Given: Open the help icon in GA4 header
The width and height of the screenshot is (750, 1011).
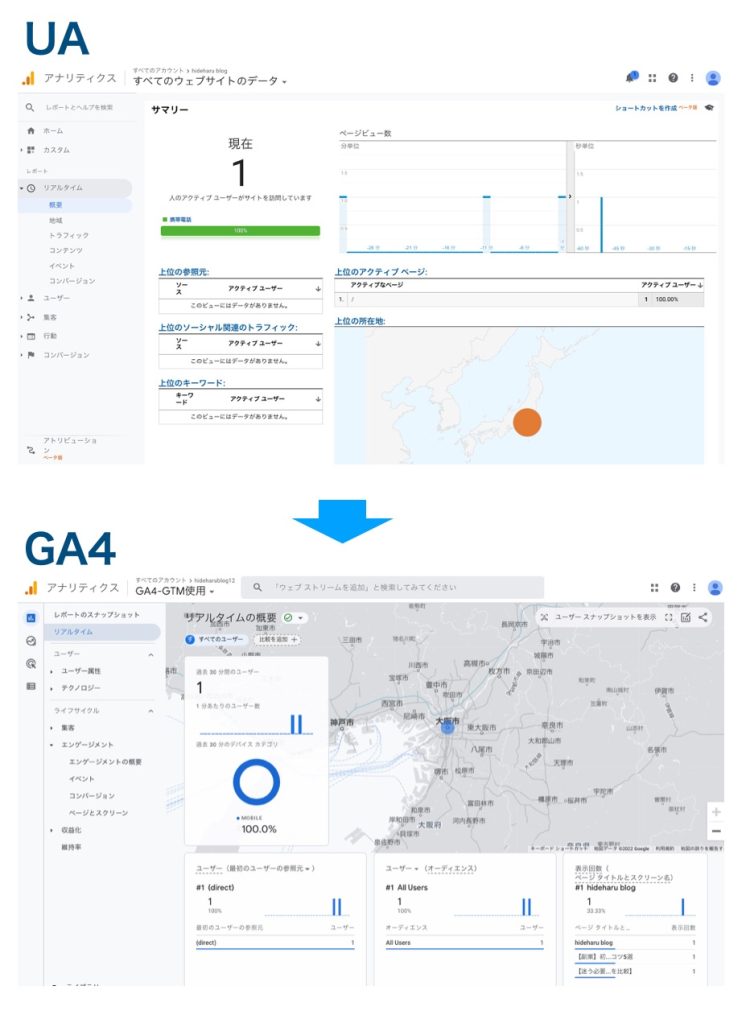Looking at the screenshot, I should pos(675,588).
